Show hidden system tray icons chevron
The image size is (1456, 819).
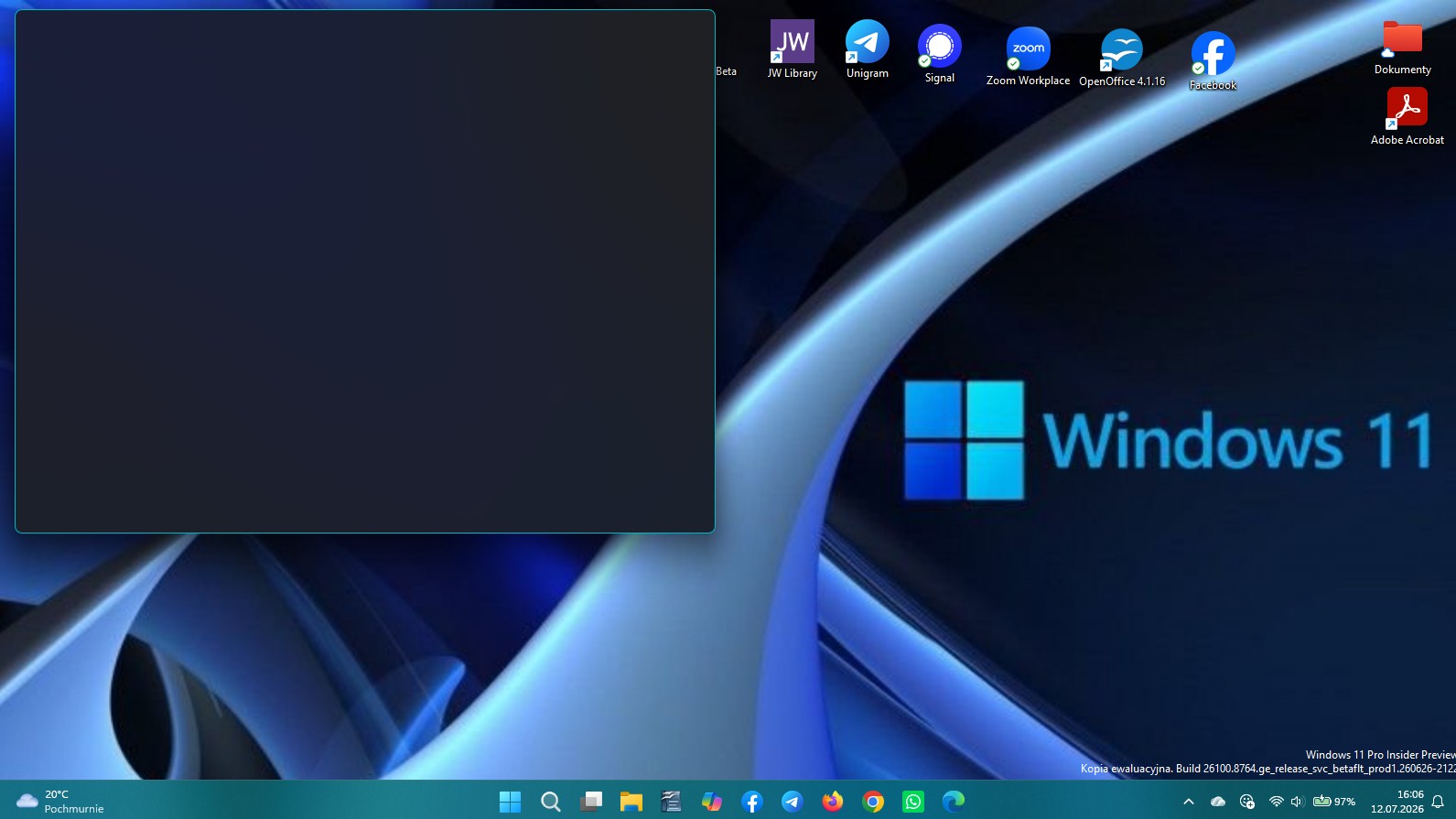(1189, 802)
